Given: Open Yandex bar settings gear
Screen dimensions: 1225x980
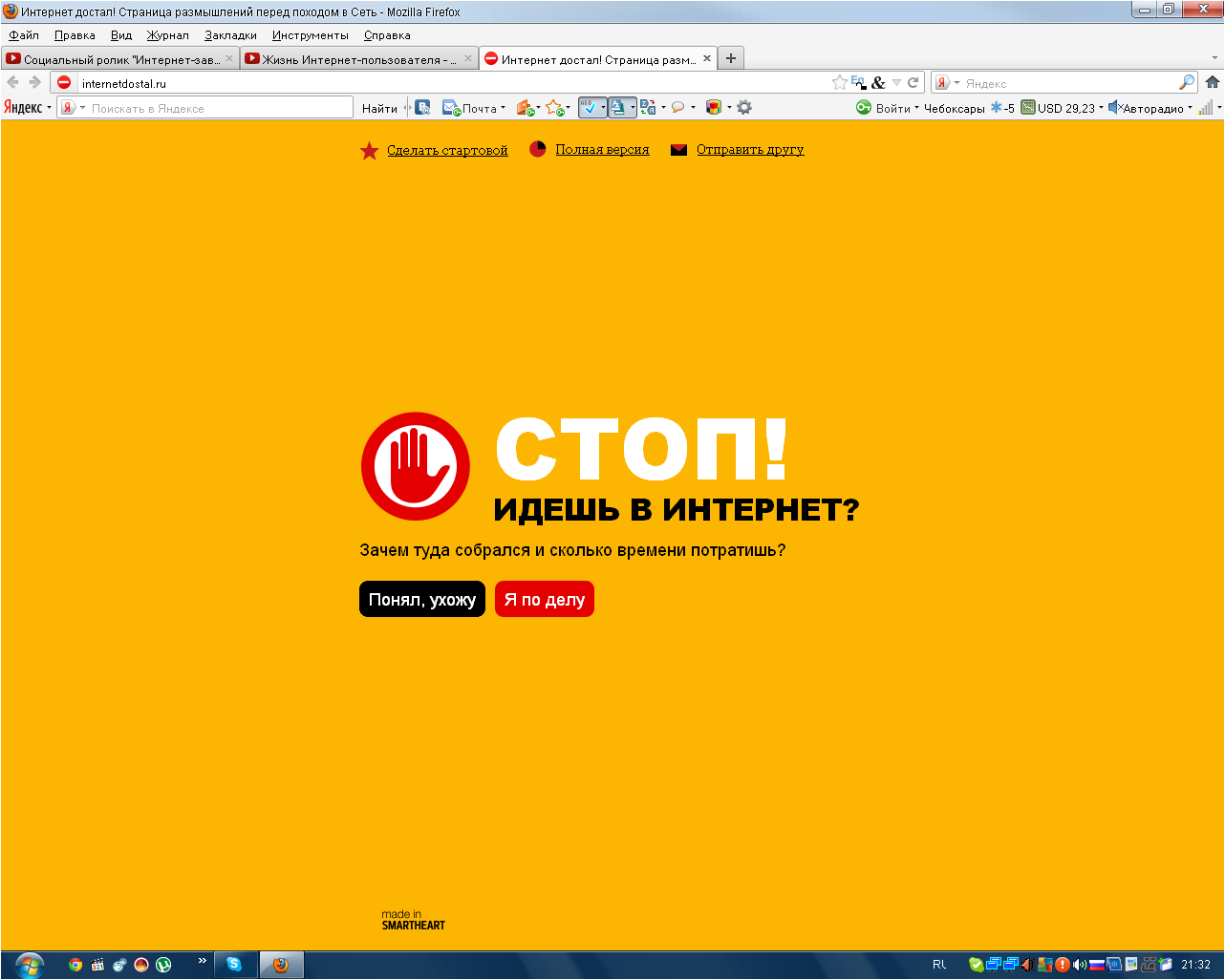Looking at the screenshot, I should pos(744,108).
